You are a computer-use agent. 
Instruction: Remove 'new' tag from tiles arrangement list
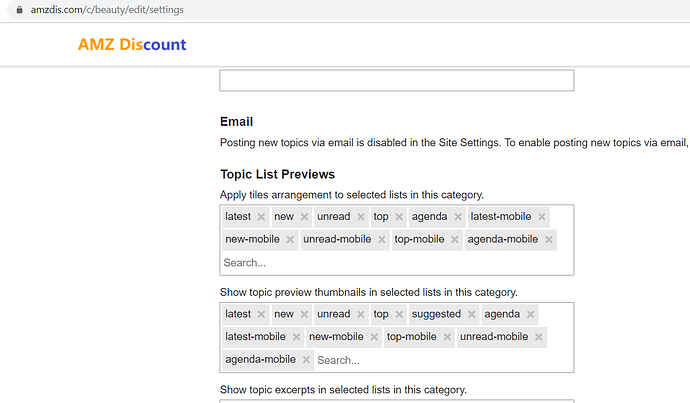[304, 217]
